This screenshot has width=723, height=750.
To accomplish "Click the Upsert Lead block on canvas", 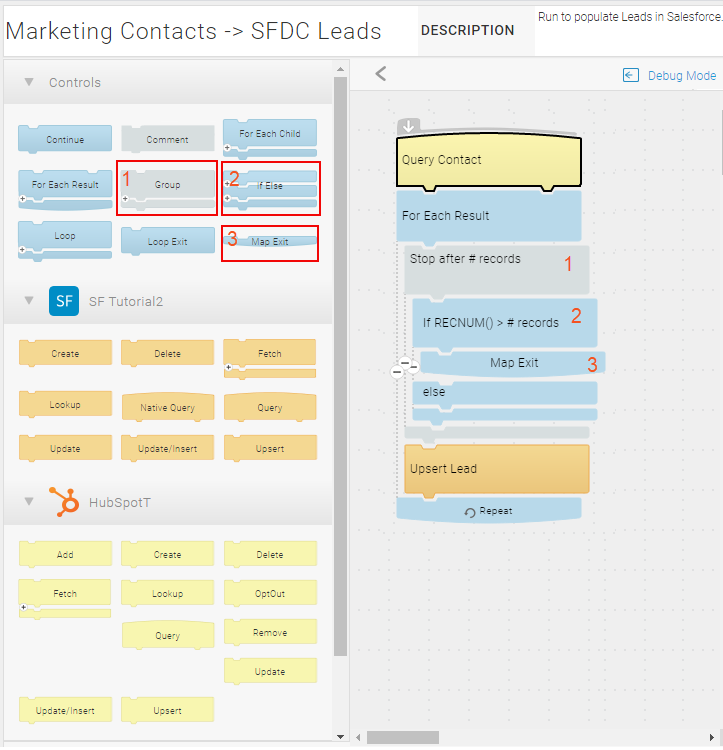I will tap(496, 469).
